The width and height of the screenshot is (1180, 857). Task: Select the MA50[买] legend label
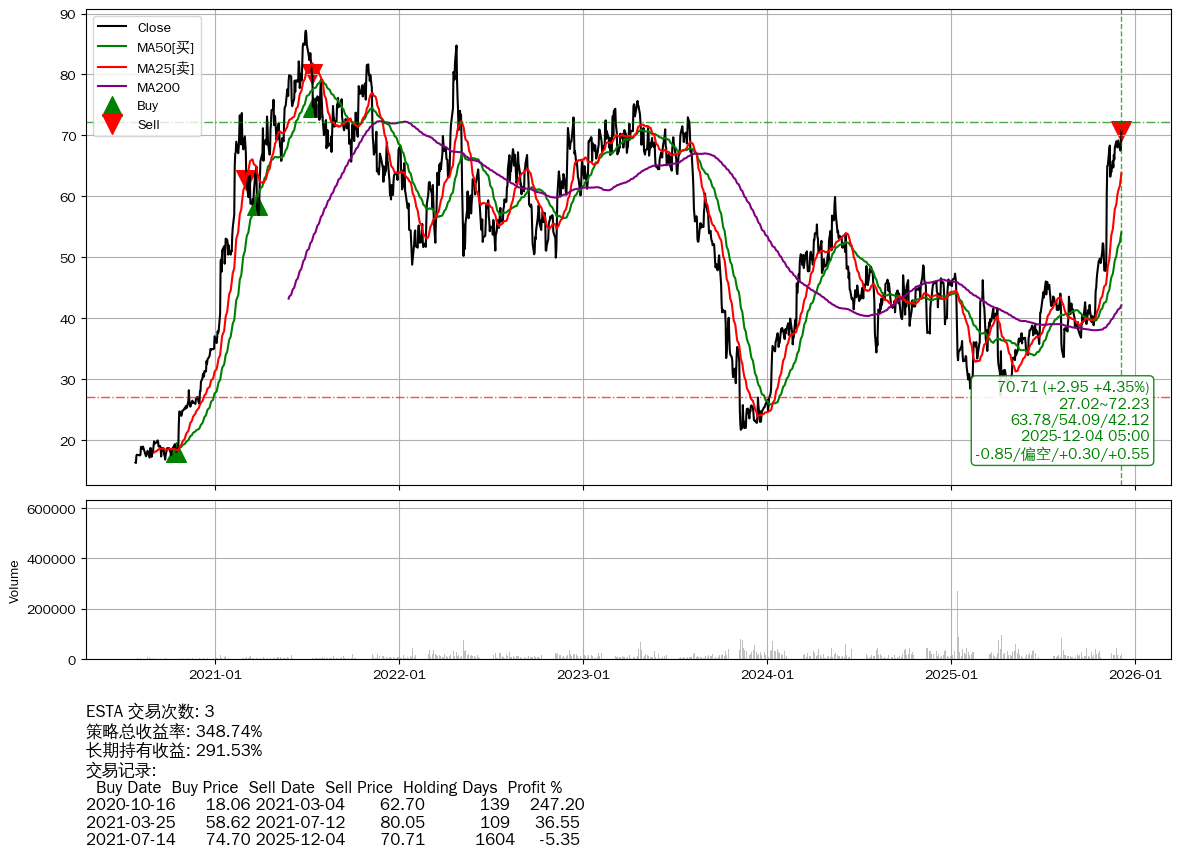coord(165,48)
